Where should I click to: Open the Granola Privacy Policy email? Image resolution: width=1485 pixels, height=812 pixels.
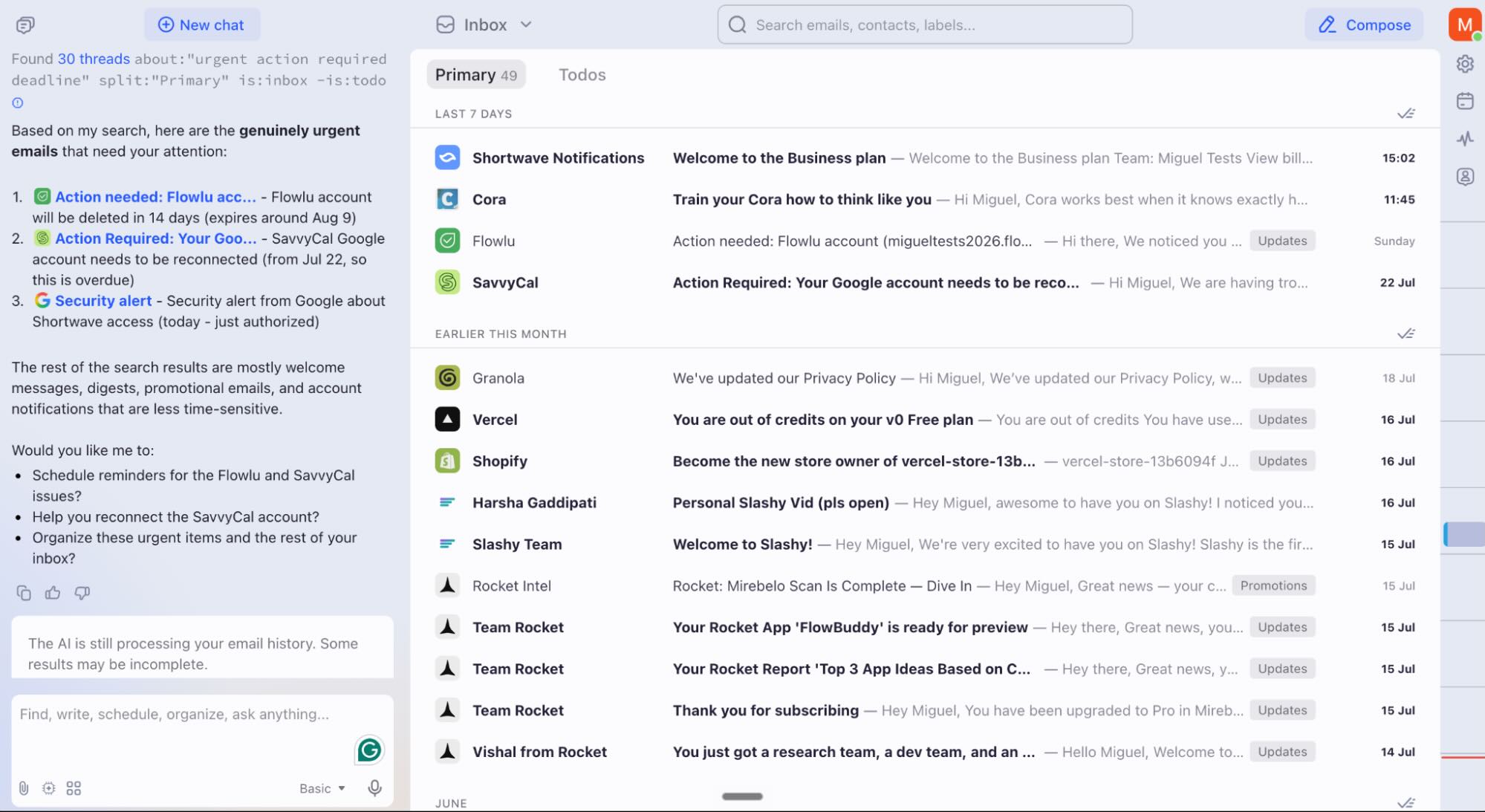coord(925,378)
